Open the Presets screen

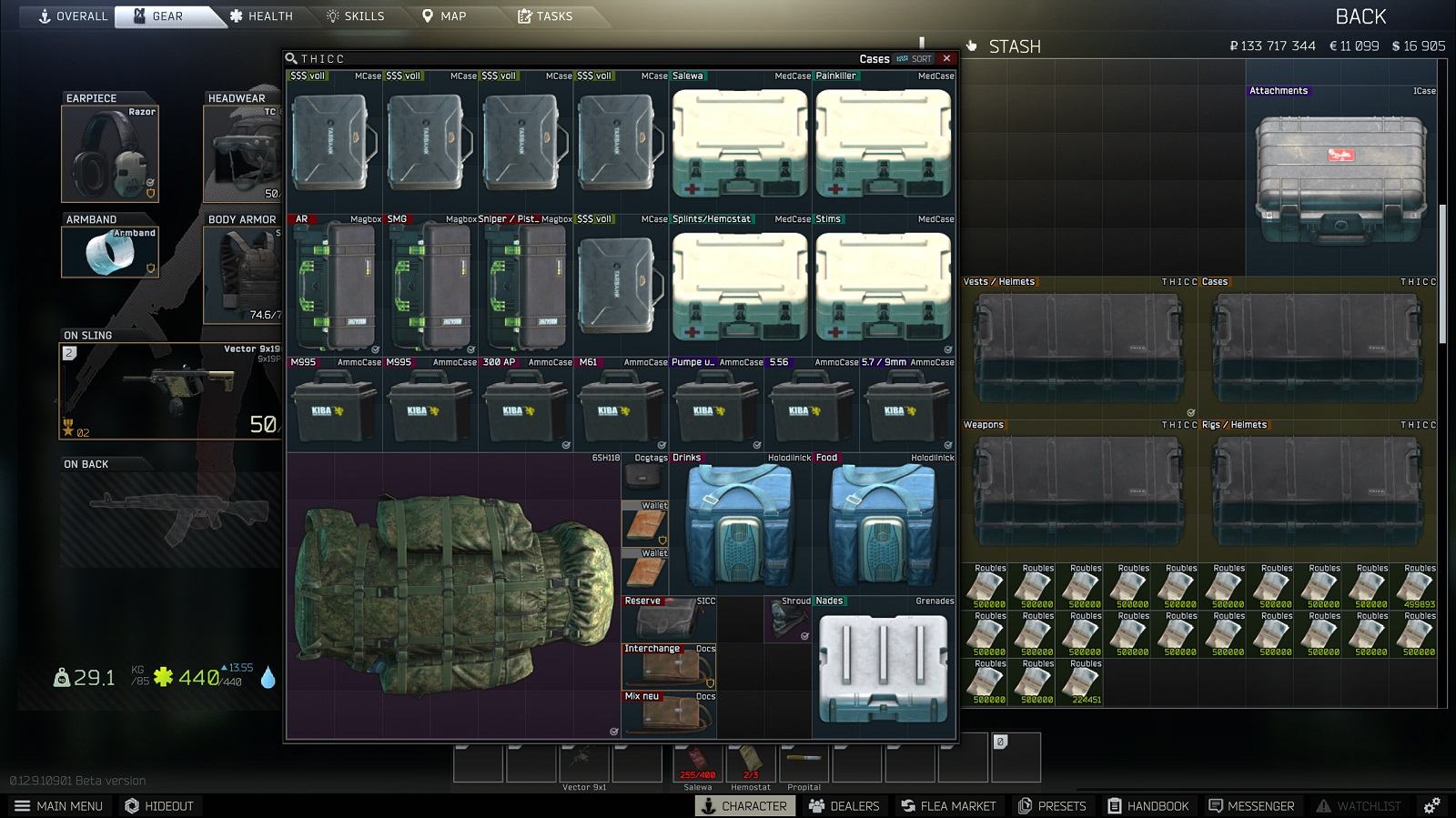[1052, 806]
